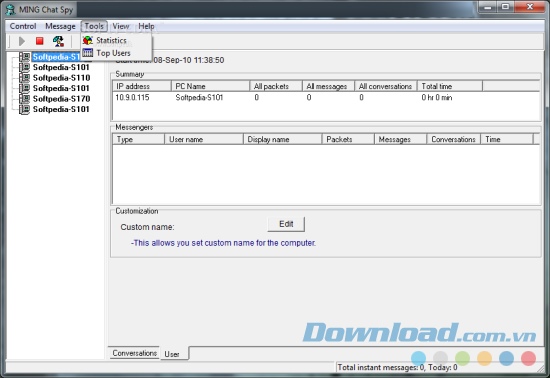Click the All conversations column header
The width and height of the screenshot is (550, 378).
point(386,86)
